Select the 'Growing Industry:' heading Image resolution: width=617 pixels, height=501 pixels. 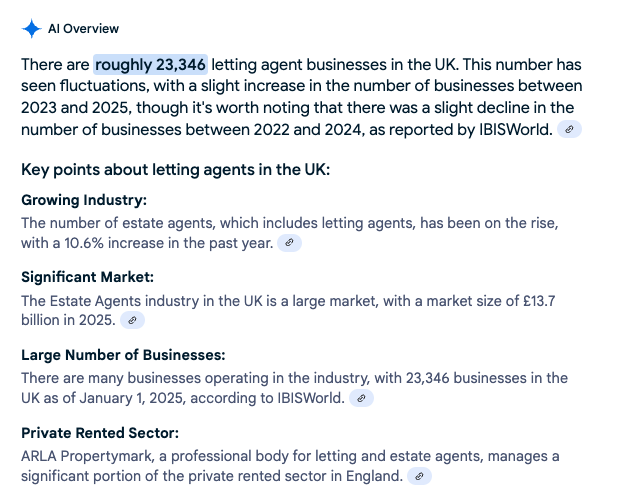84,200
